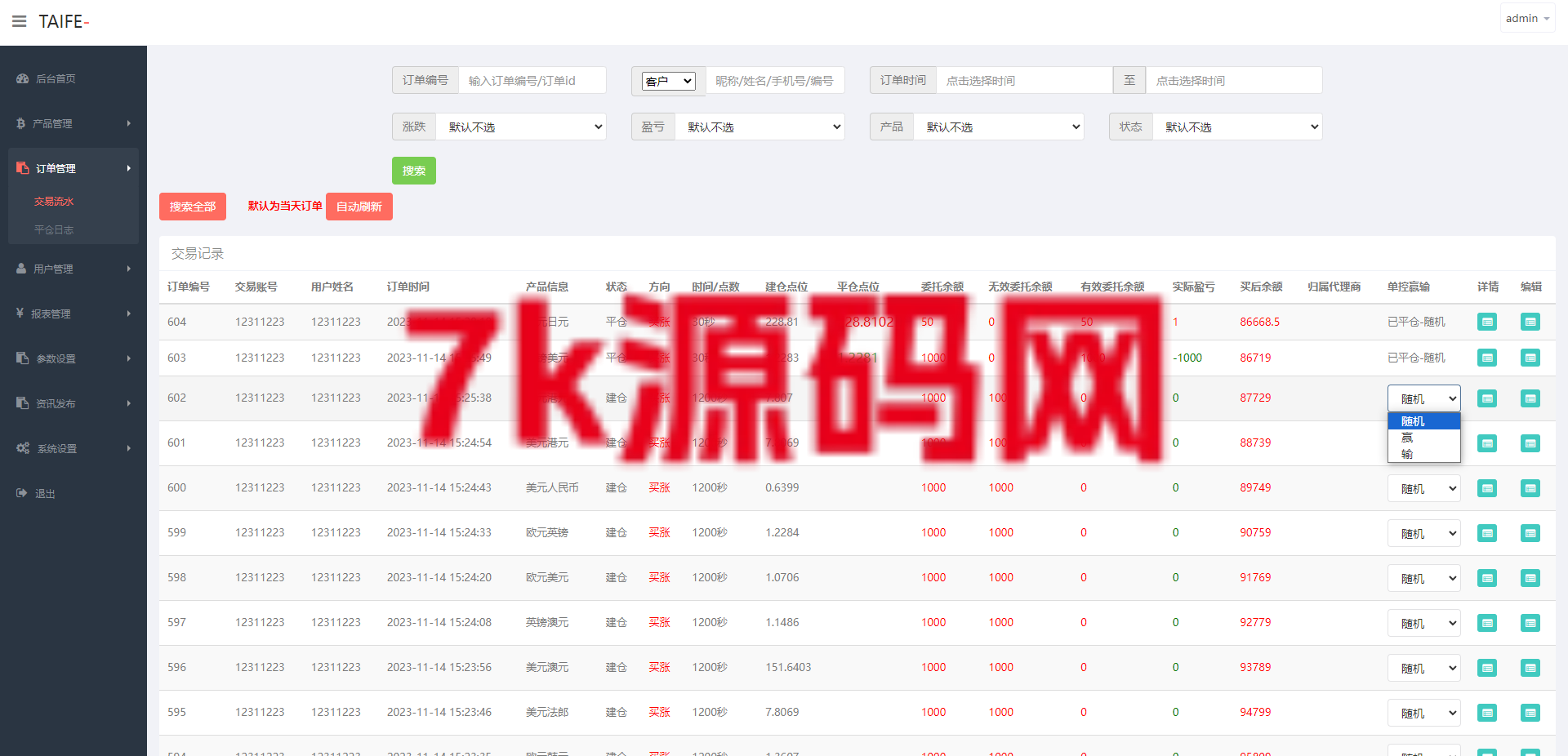This screenshot has height=756, width=1568.
Task: Edit icon for order 597
Action: click(x=1530, y=623)
